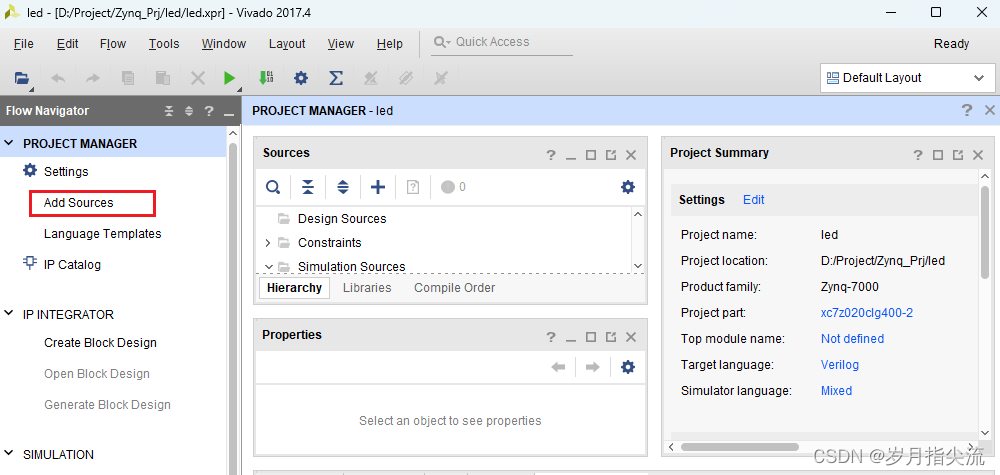This screenshot has height=475, width=1000.
Task: Open toolbar Settings gear icon
Action: click(x=300, y=78)
